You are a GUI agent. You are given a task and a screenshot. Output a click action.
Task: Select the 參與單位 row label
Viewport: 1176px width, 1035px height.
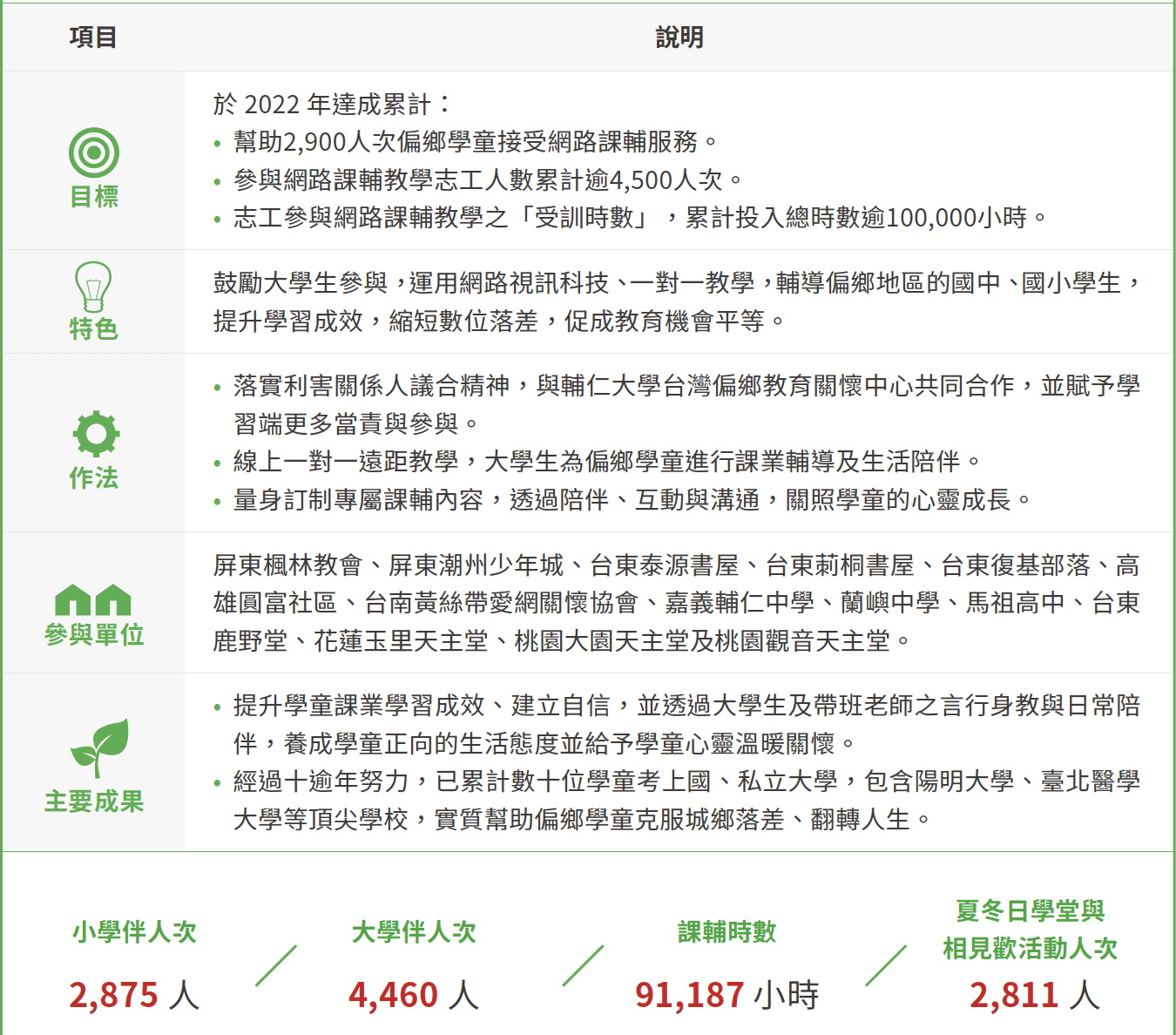[94, 635]
